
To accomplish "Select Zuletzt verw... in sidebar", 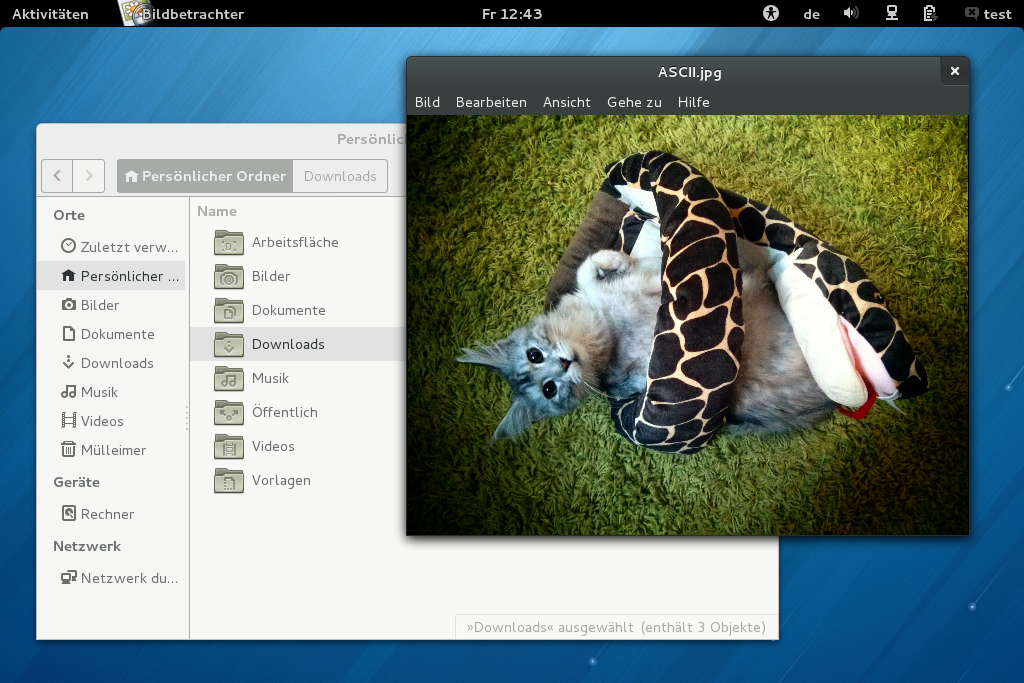I will click(x=129, y=247).
